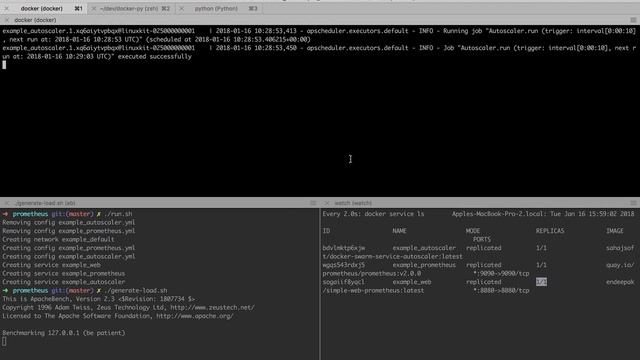Click the service ID 'bdvlmktp6xjw'
The width and height of the screenshot is (640, 360).
click(344, 248)
